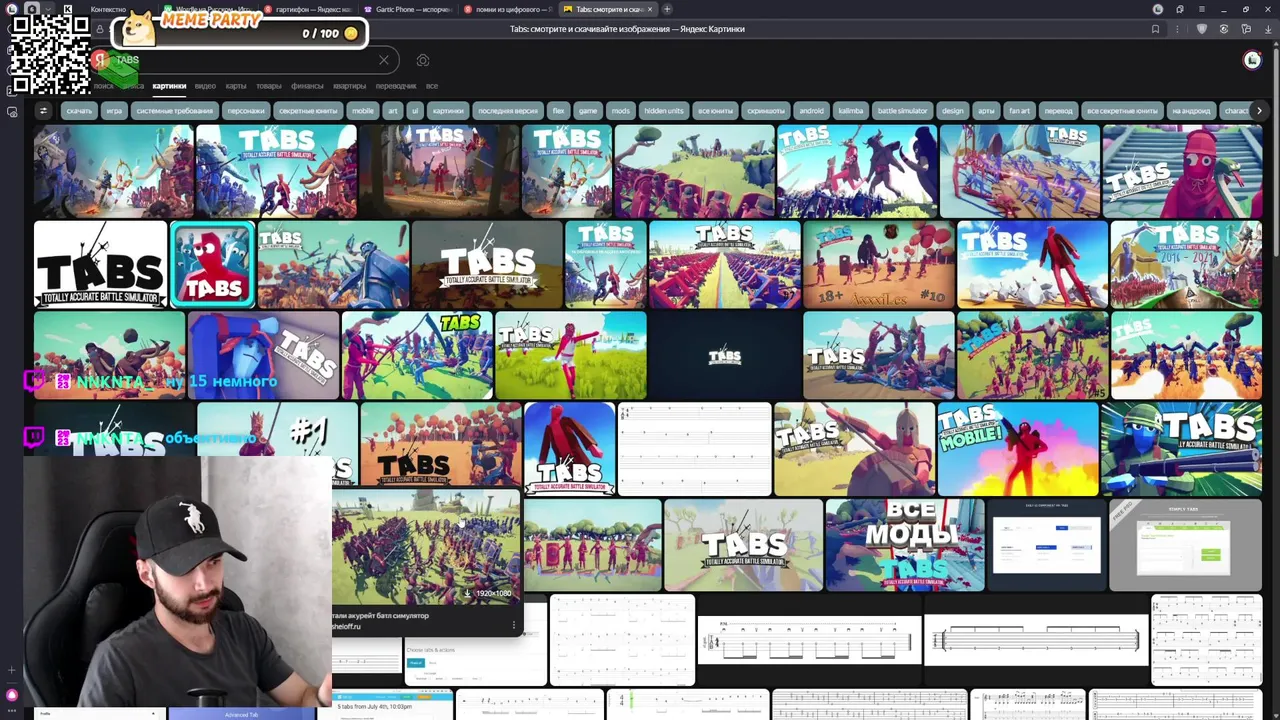This screenshot has height=720, width=1280.
Task: Apply the персонажи filter chip
Action: [x=245, y=111]
